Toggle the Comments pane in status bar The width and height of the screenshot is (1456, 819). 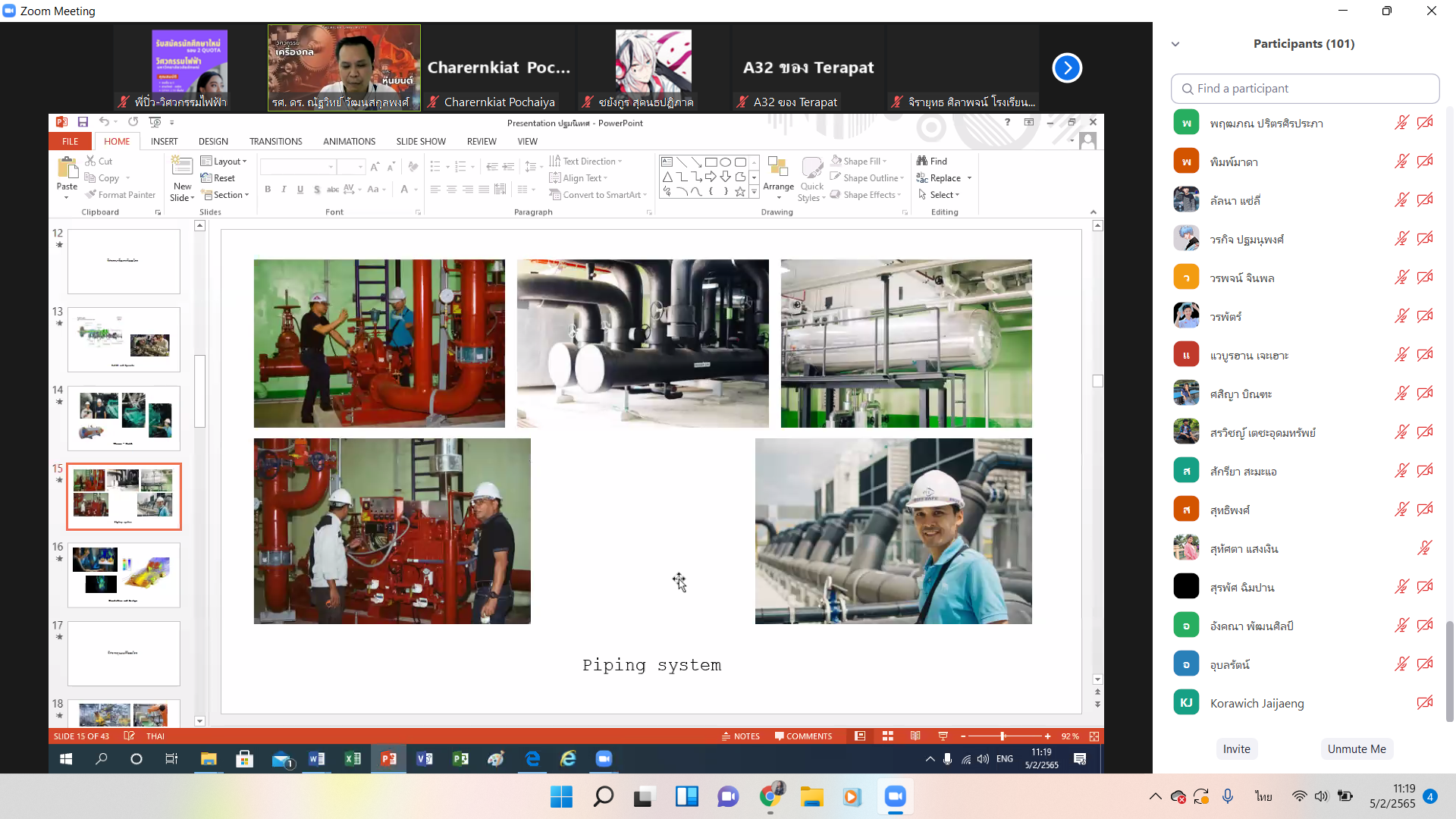click(x=804, y=736)
